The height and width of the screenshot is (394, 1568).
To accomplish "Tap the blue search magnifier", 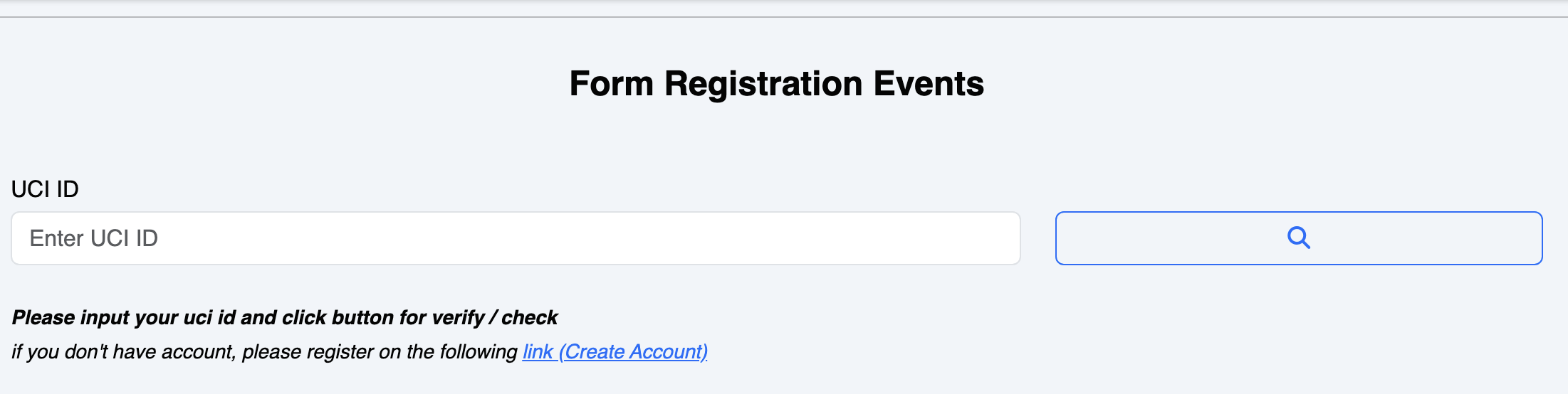I will 1298,238.
